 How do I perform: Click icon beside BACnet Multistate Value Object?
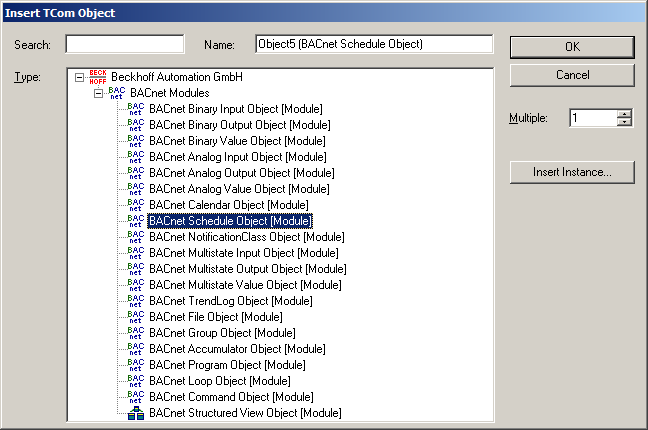136,285
